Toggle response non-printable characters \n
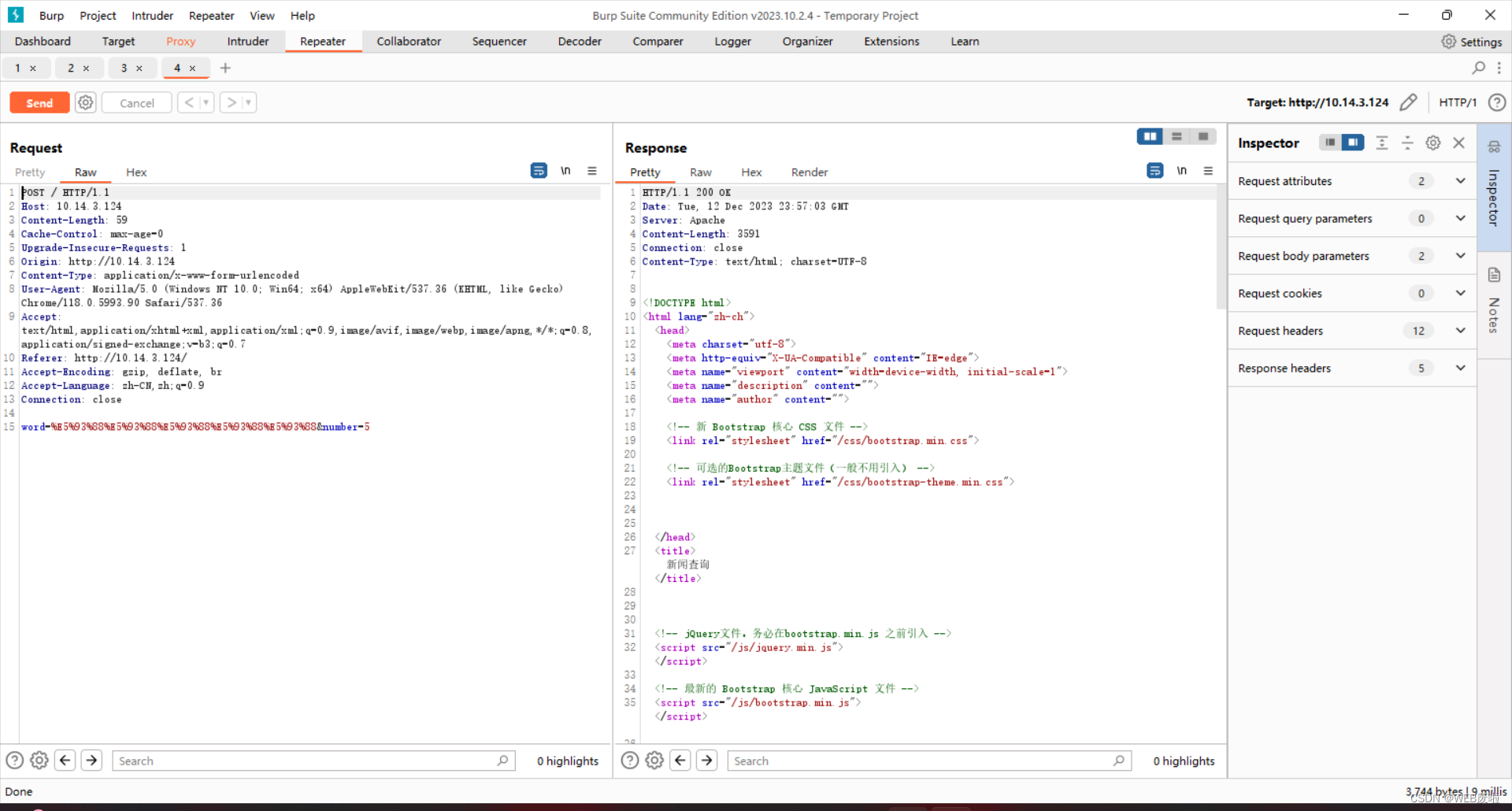Viewport: 1512px width, 811px height. (x=1182, y=171)
